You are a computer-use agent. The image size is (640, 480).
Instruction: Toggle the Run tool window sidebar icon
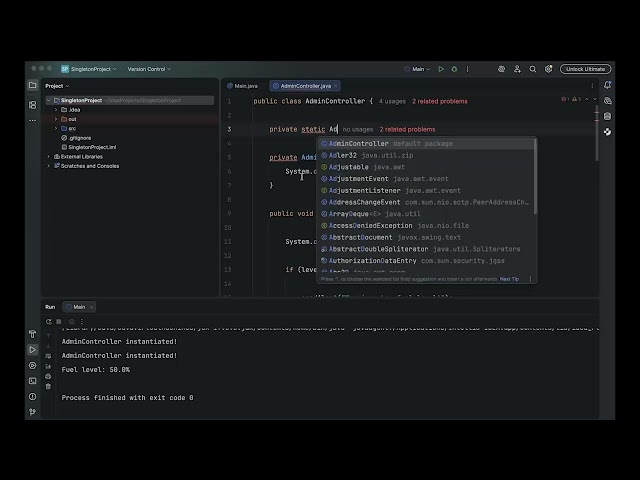[x=32, y=350]
